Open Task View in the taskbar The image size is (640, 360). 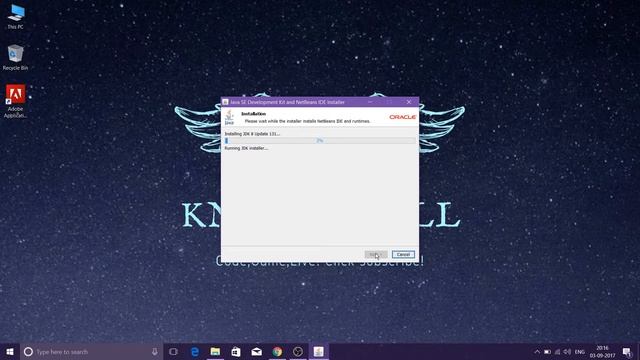tap(173, 351)
